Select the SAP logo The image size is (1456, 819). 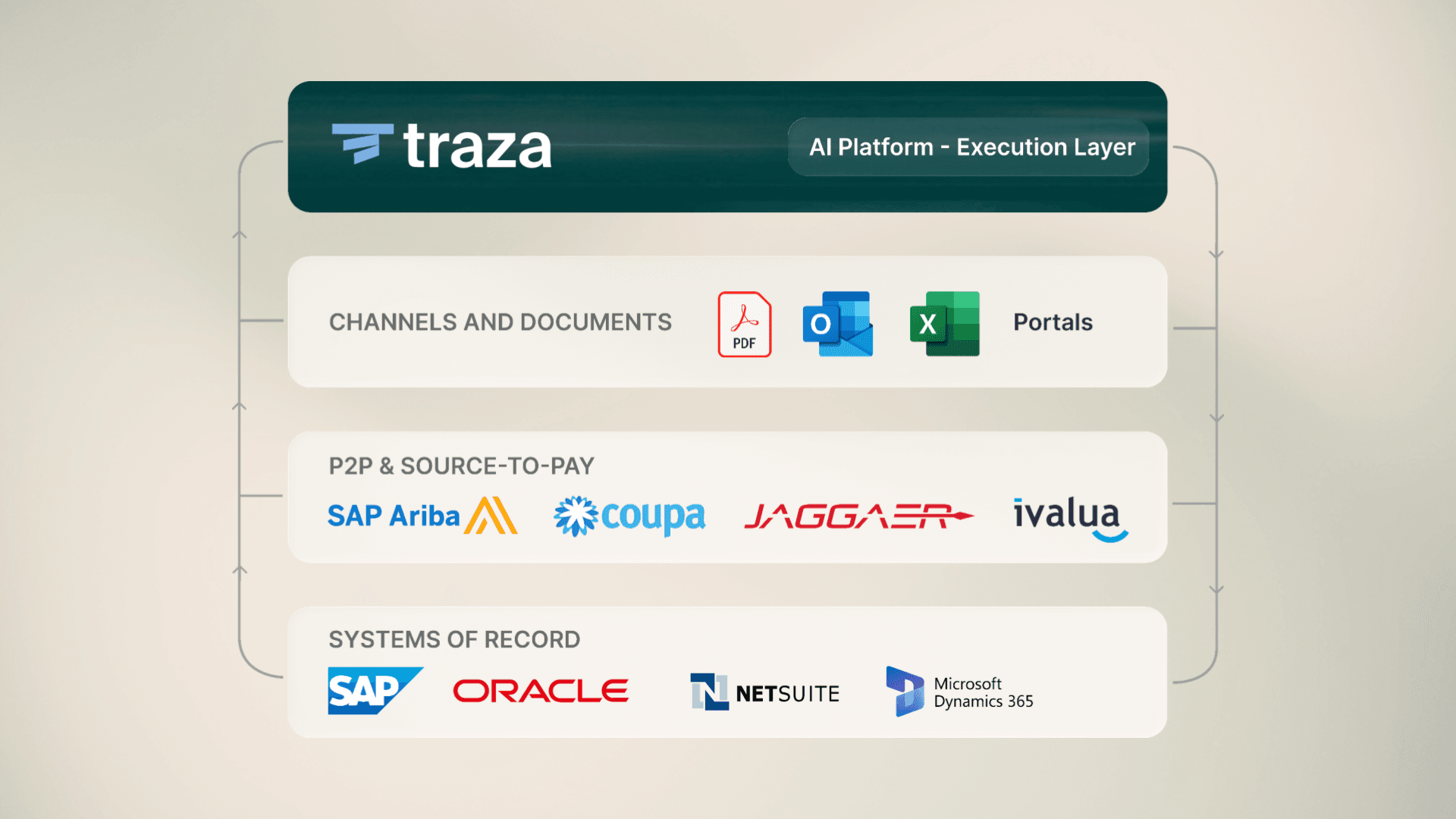point(375,691)
